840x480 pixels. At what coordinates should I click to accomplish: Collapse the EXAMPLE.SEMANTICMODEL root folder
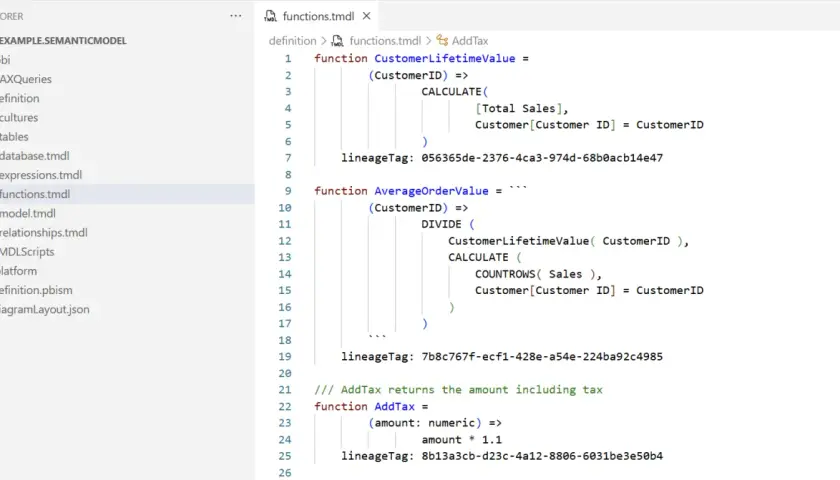(63, 41)
